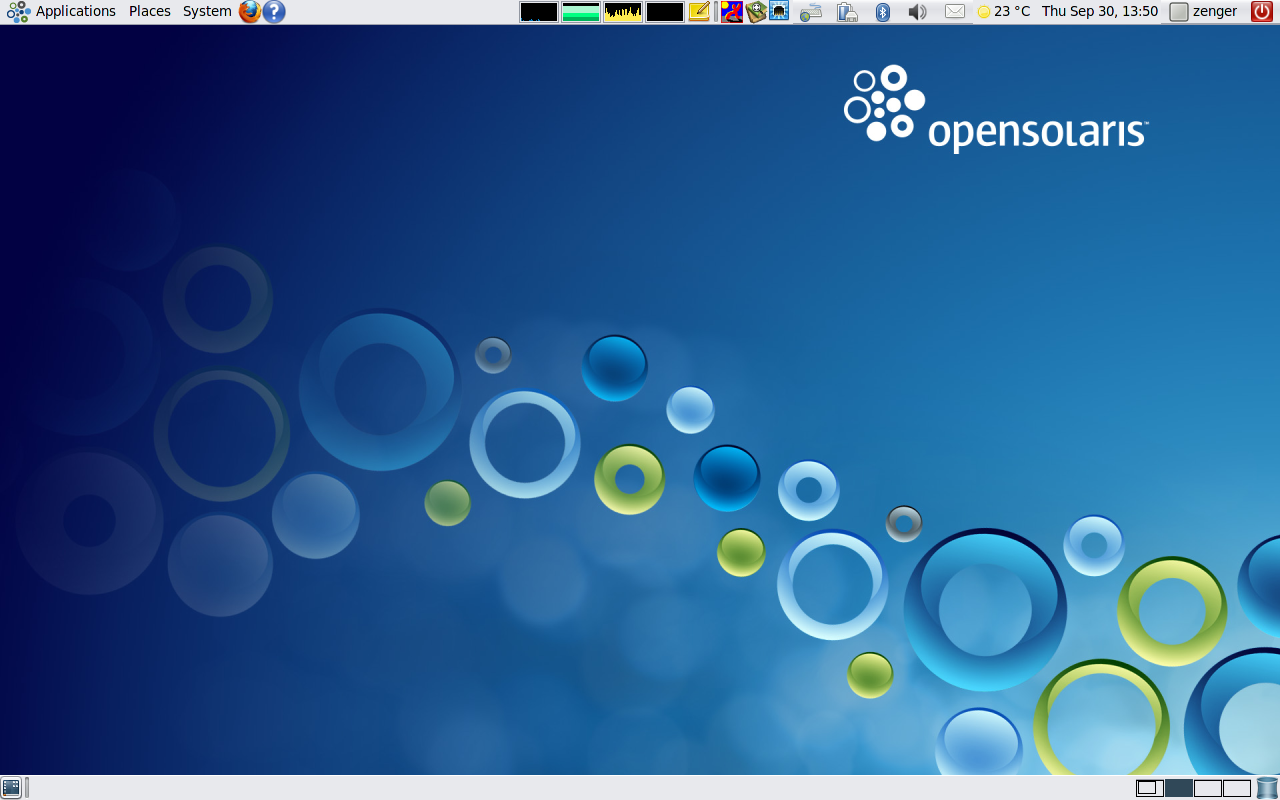Click the red shutdown power button

coord(1262,12)
